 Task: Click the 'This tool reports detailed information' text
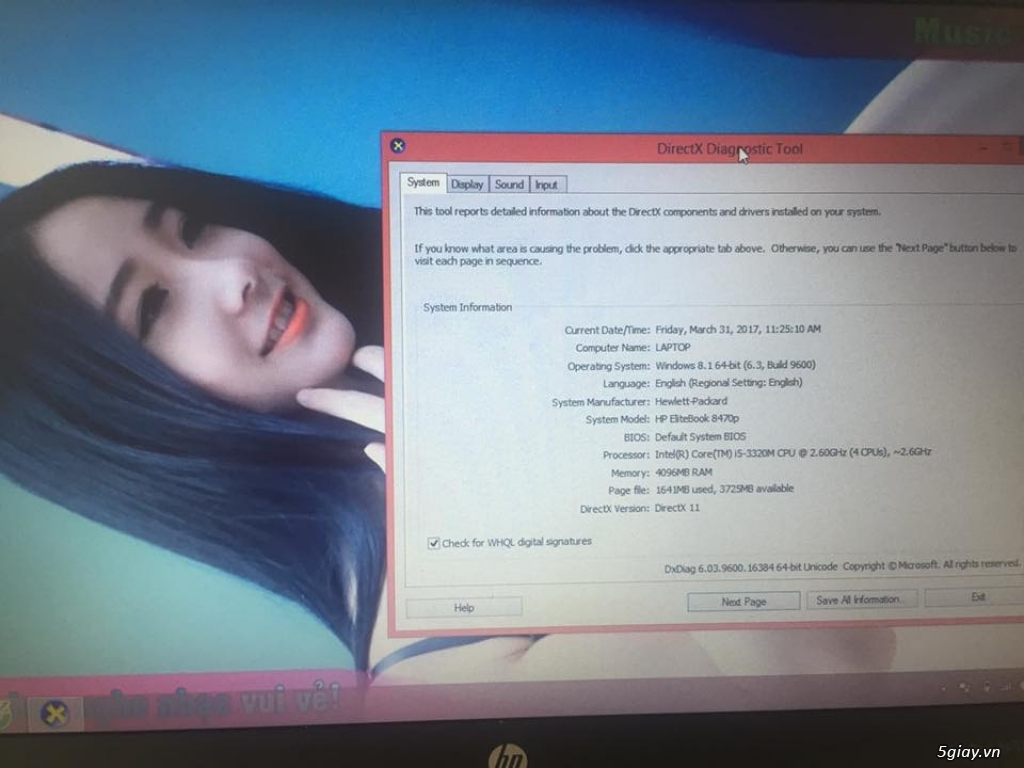point(647,212)
